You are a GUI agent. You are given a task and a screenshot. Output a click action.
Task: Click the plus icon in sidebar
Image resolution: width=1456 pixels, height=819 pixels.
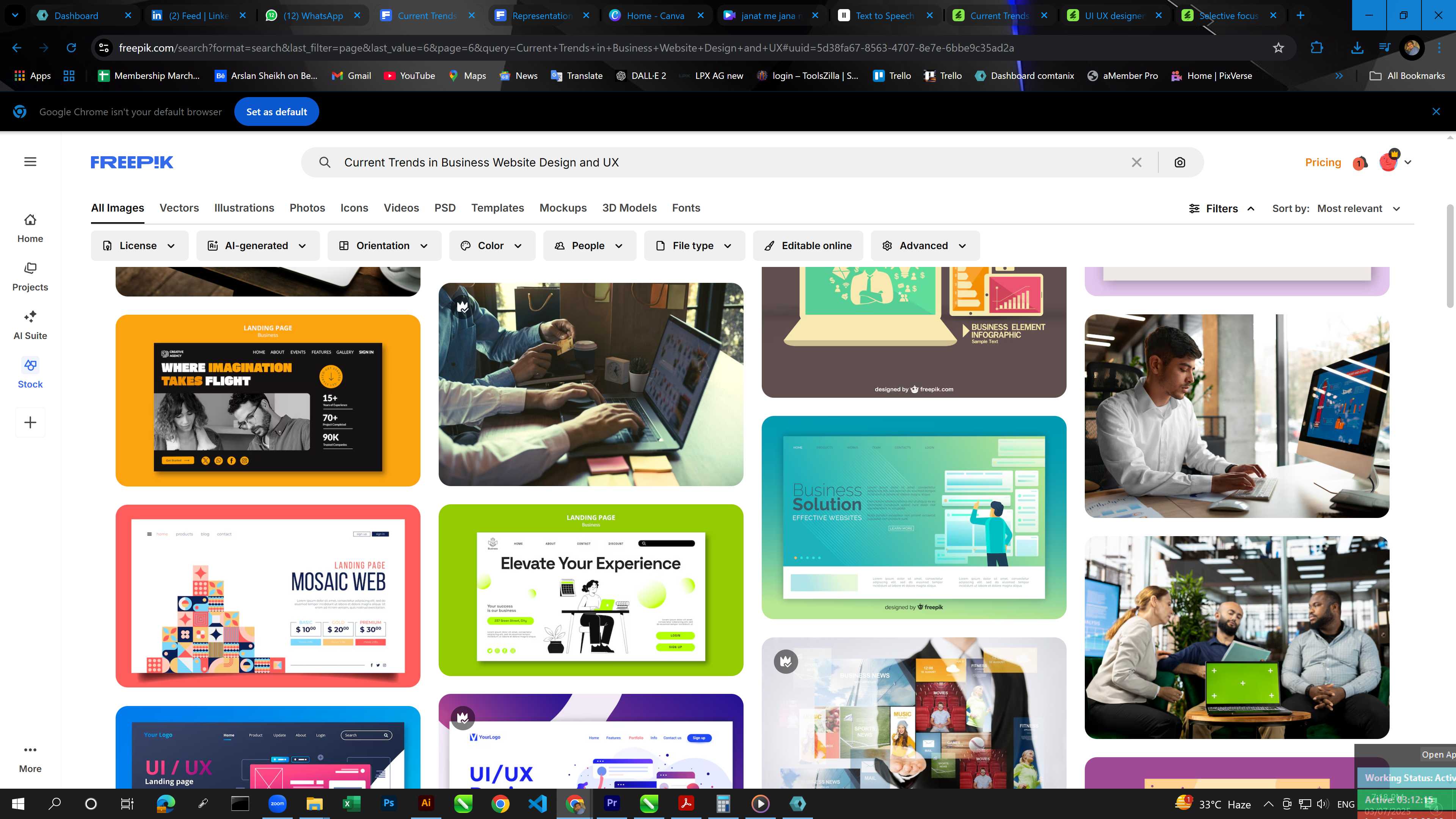[30, 422]
